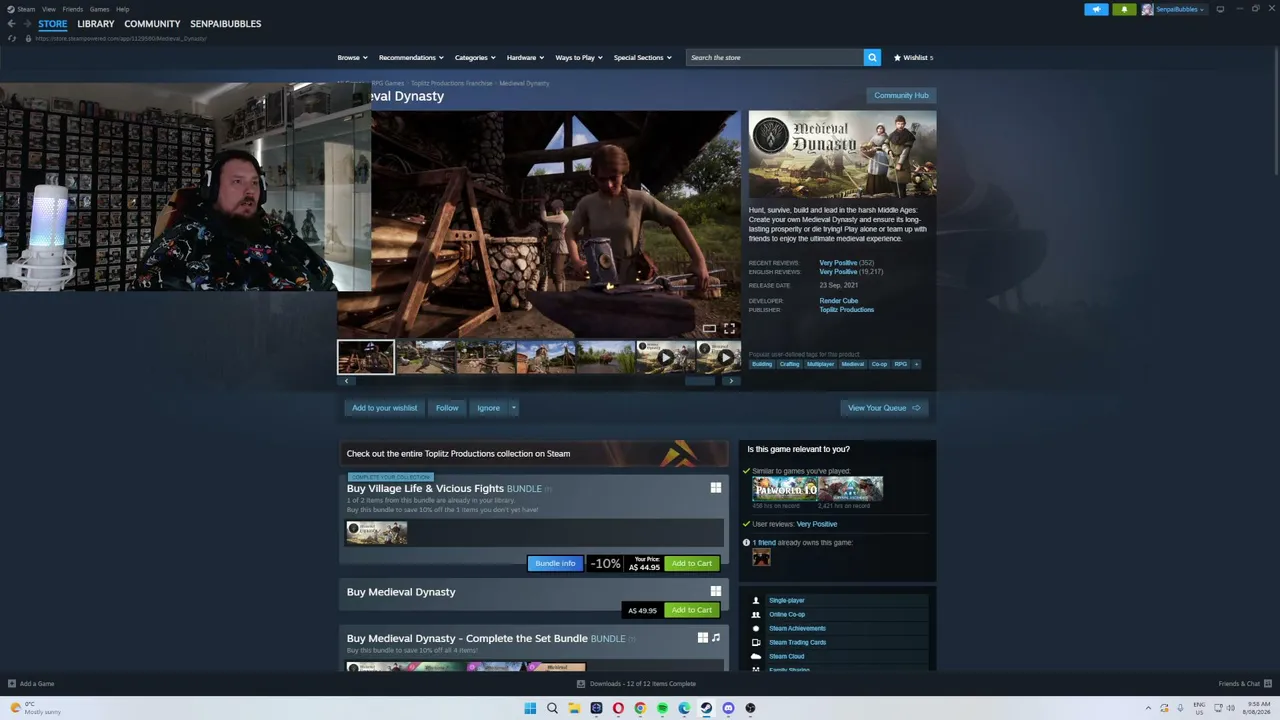Open the Toplitz Productions publisher link
This screenshot has height=720, width=1280.
click(847, 310)
